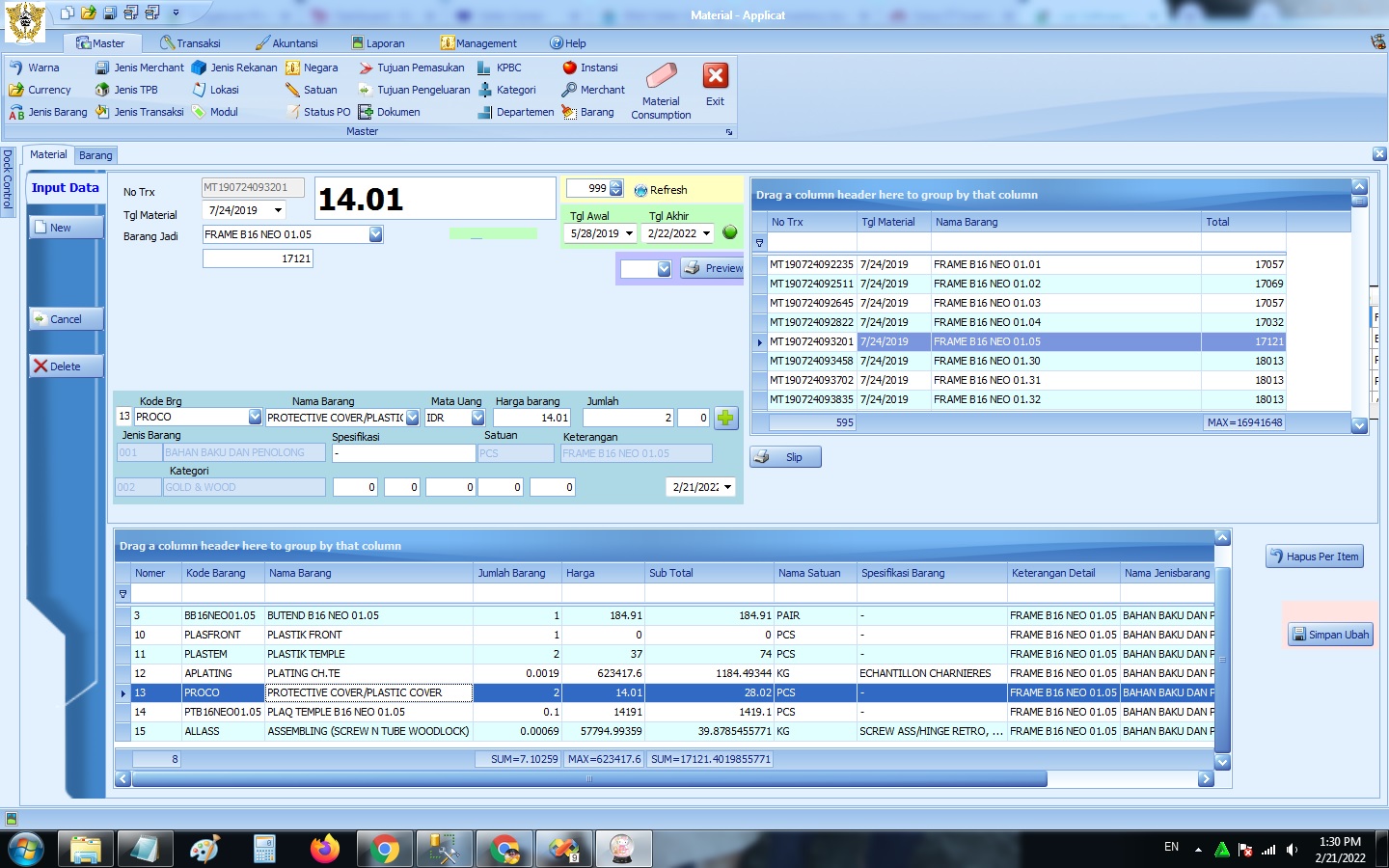Launch Firefox from the Windows taskbar

click(x=324, y=849)
